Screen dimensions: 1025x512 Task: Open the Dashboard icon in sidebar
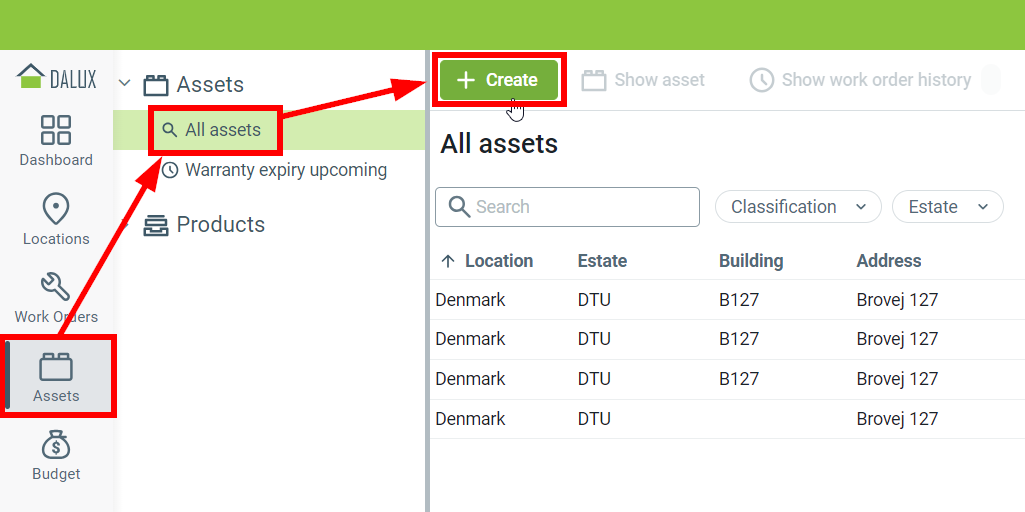56,131
